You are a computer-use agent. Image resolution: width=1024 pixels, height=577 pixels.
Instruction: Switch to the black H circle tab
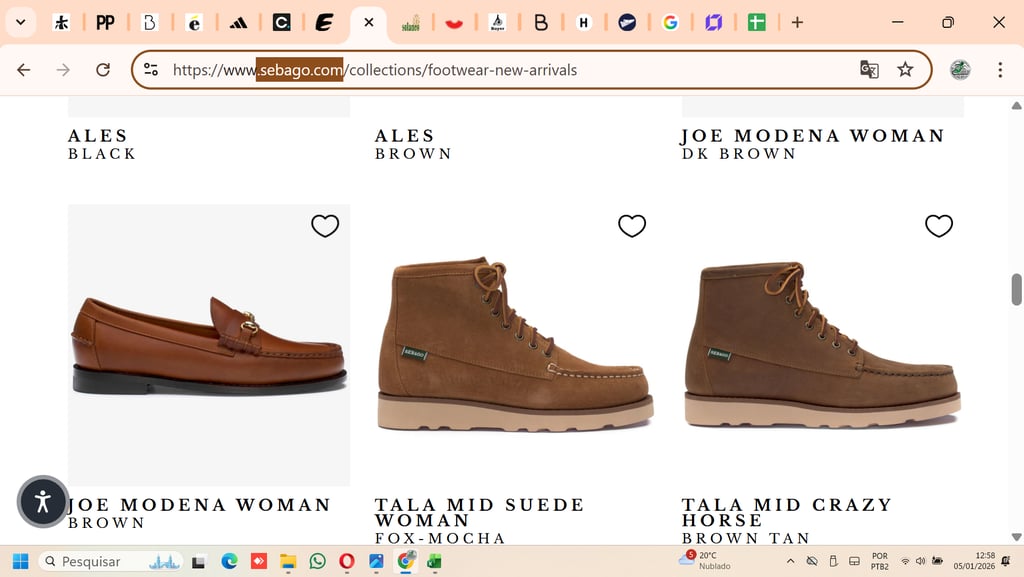(584, 23)
